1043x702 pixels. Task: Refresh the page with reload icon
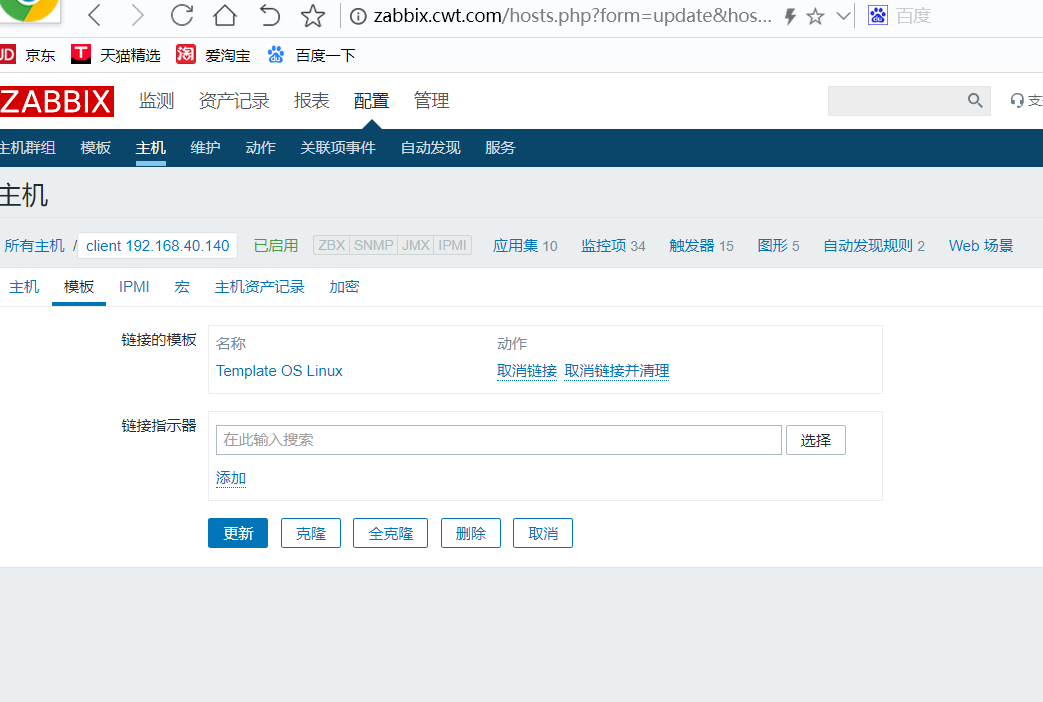coord(181,16)
